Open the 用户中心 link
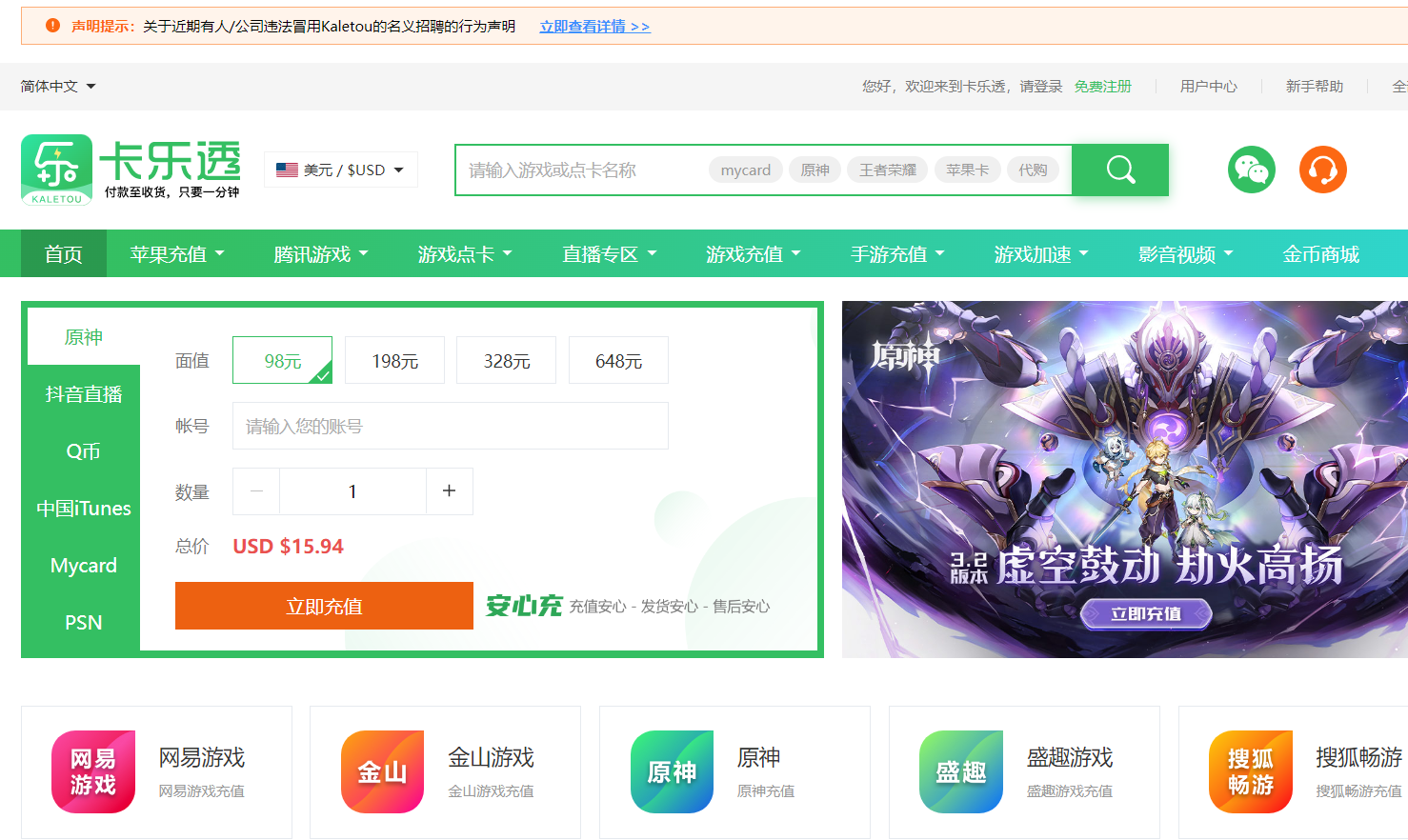1408x840 pixels. pos(1209,87)
